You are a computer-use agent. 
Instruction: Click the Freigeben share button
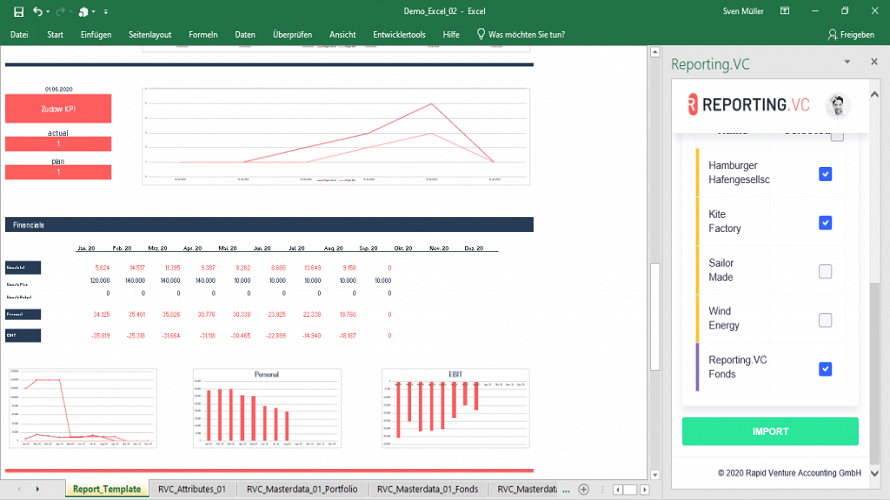(850, 34)
